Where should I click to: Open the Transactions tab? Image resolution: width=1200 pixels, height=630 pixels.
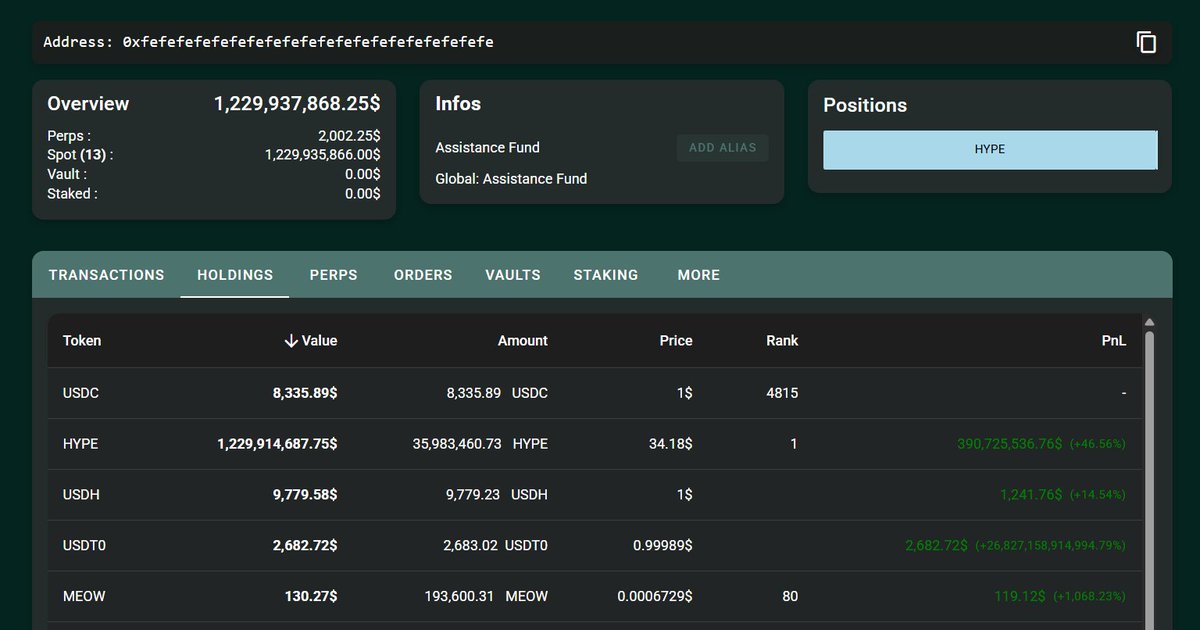[x=106, y=275]
